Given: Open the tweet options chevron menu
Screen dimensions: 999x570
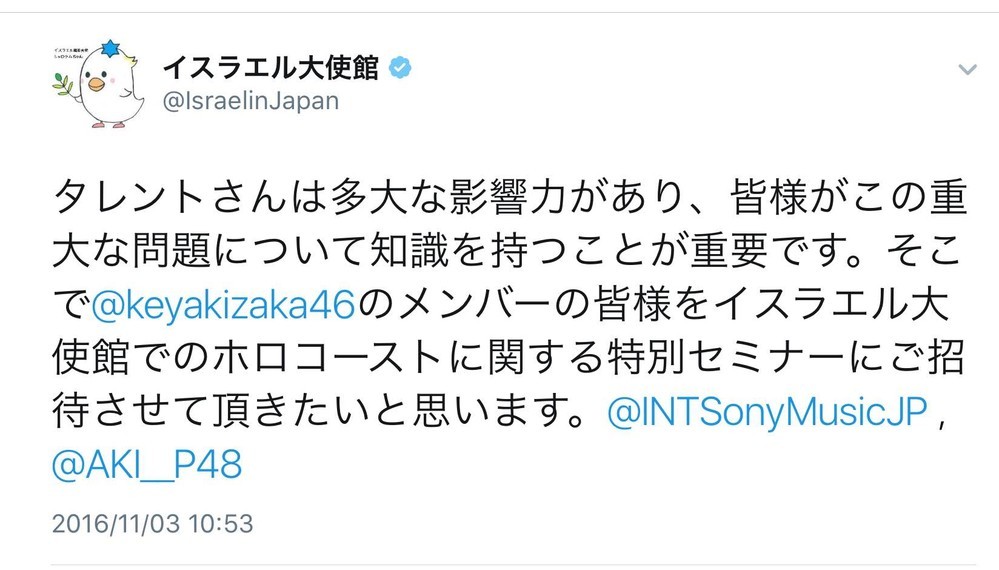Looking at the screenshot, I should (966, 69).
